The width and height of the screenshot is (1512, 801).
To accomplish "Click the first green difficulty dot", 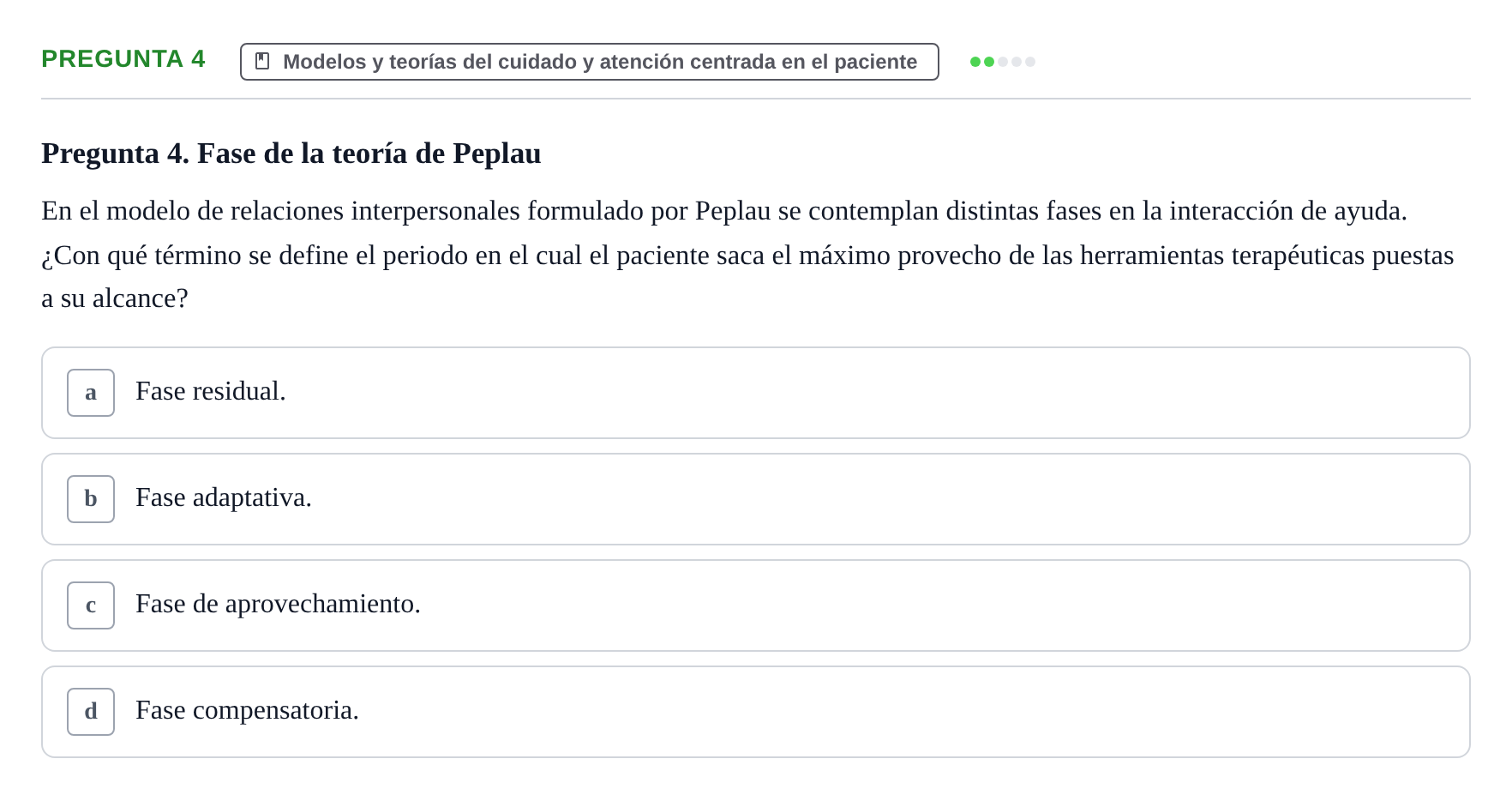I will pos(975,62).
